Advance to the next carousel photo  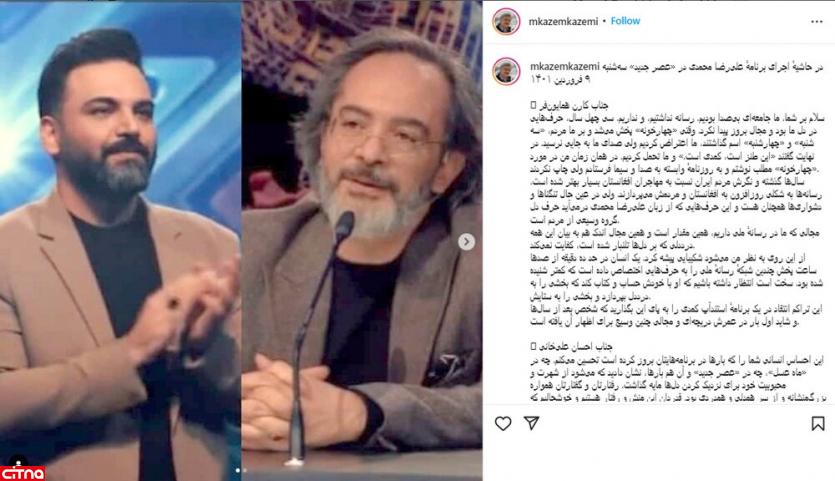(466, 242)
